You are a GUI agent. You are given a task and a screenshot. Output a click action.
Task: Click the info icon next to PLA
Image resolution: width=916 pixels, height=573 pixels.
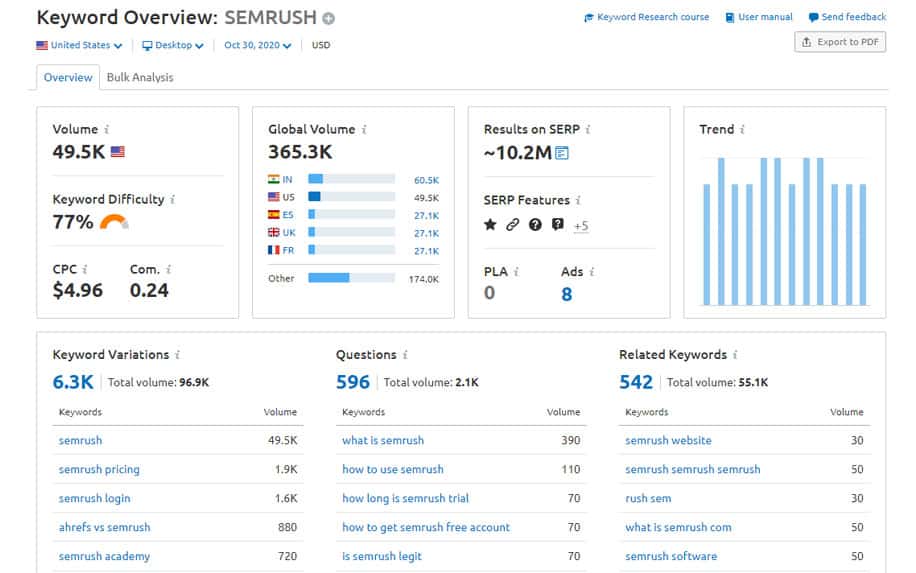coord(516,272)
